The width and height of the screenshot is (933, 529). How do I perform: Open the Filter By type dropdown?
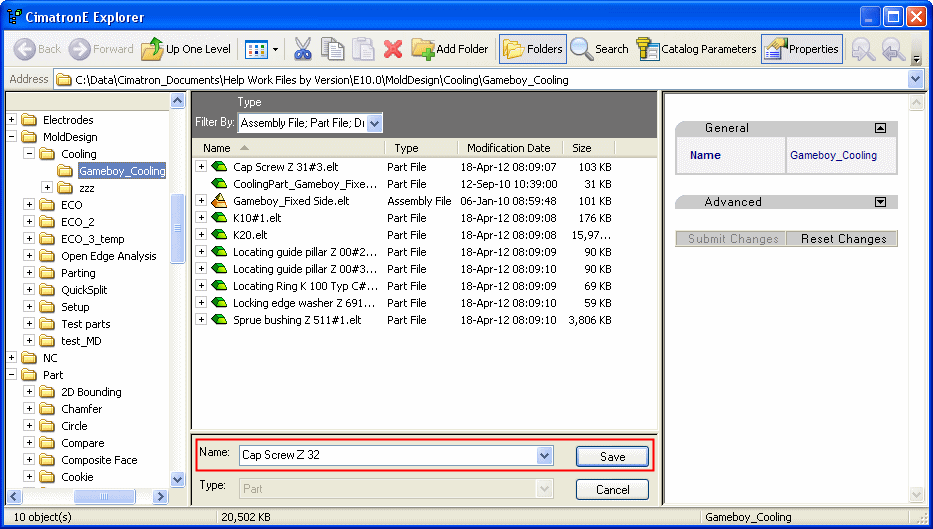point(374,123)
